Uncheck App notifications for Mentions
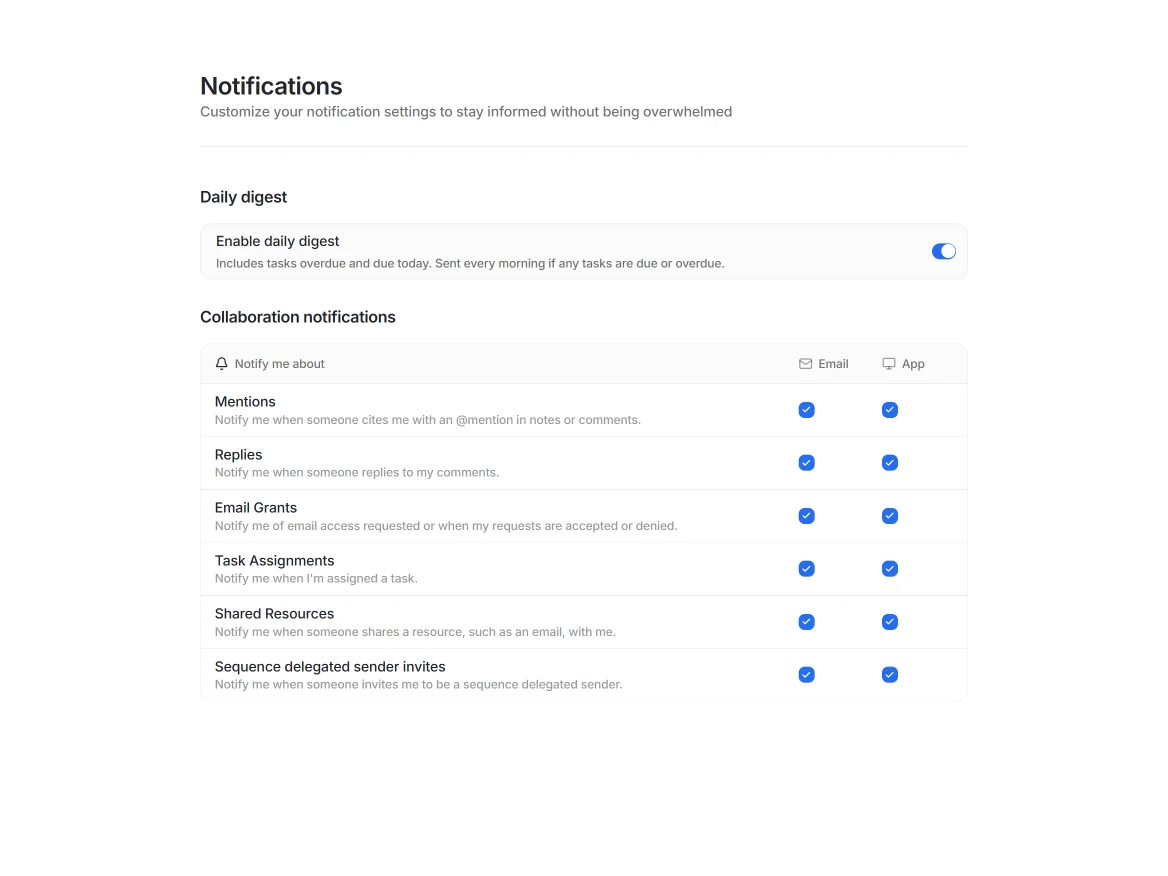Viewport: 1168px width, 876px height. pyautogui.click(x=889, y=410)
